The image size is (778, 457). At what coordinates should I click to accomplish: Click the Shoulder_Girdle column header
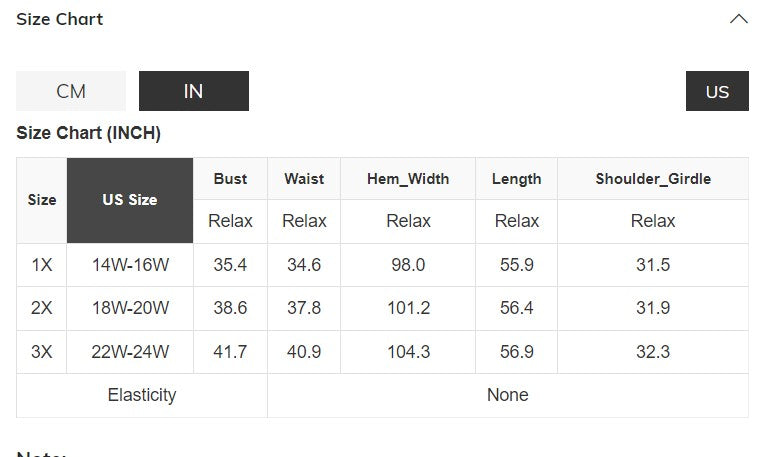coord(653,179)
